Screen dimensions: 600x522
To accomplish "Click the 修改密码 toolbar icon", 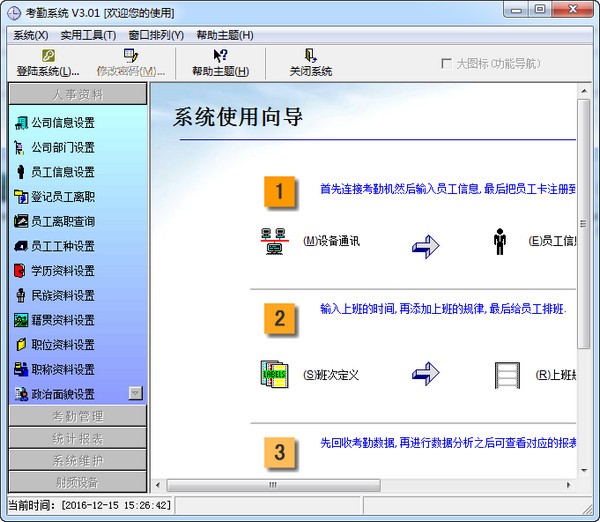I will [131, 55].
